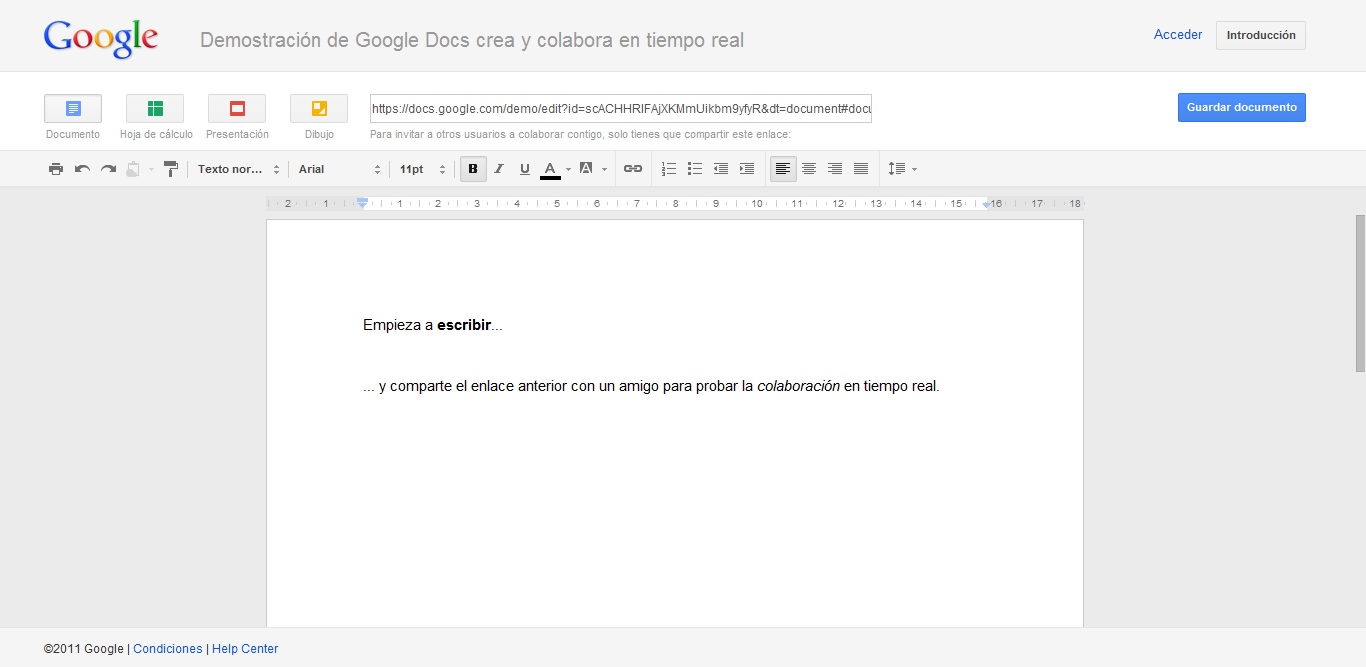Image resolution: width=1366 pixels, height=667 pixels.
Task: Increase the paragraph indent
Action: 747,169
